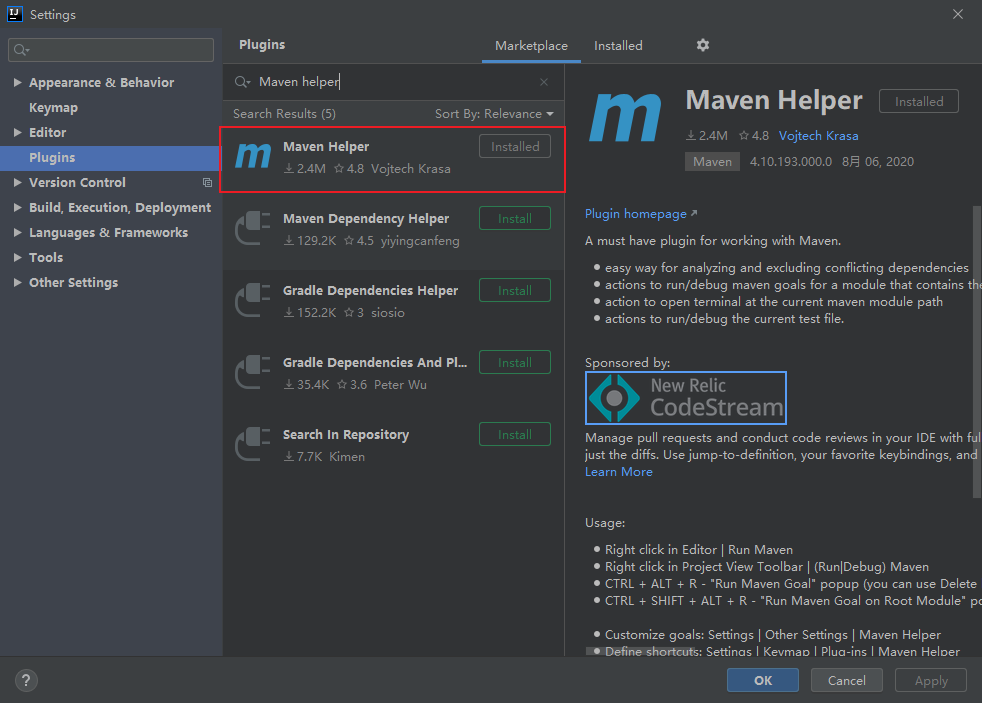Click the Gradle Dependencies Helper plug icon
Image resolution: width=982 pixels, height=703 pixels.
coord(253,300)
